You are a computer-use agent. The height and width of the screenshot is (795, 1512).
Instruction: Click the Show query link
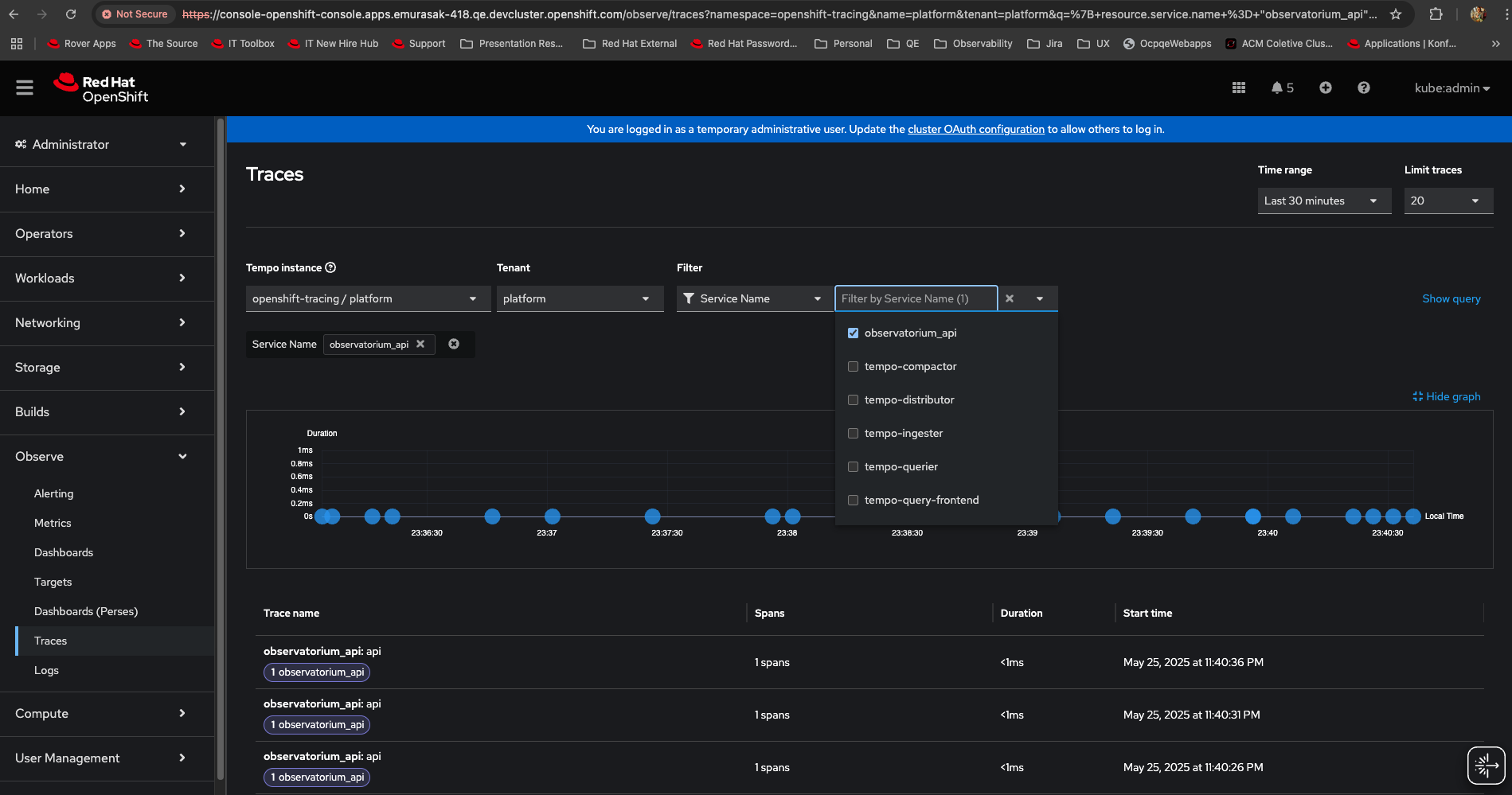coord(1451,298)
